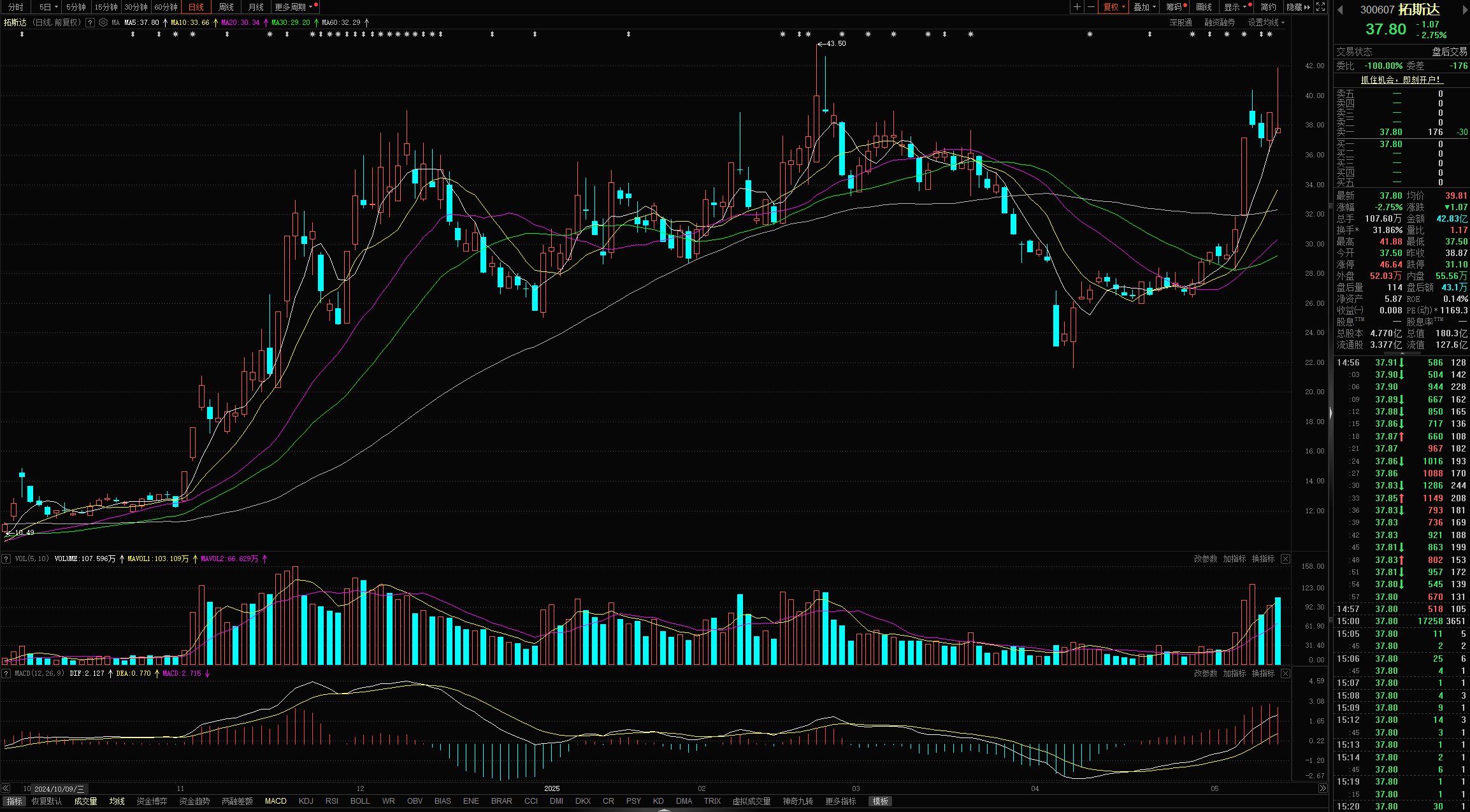Open the 模板 template menu
The height and width of the screenshot is (812, 1470).
881,801
